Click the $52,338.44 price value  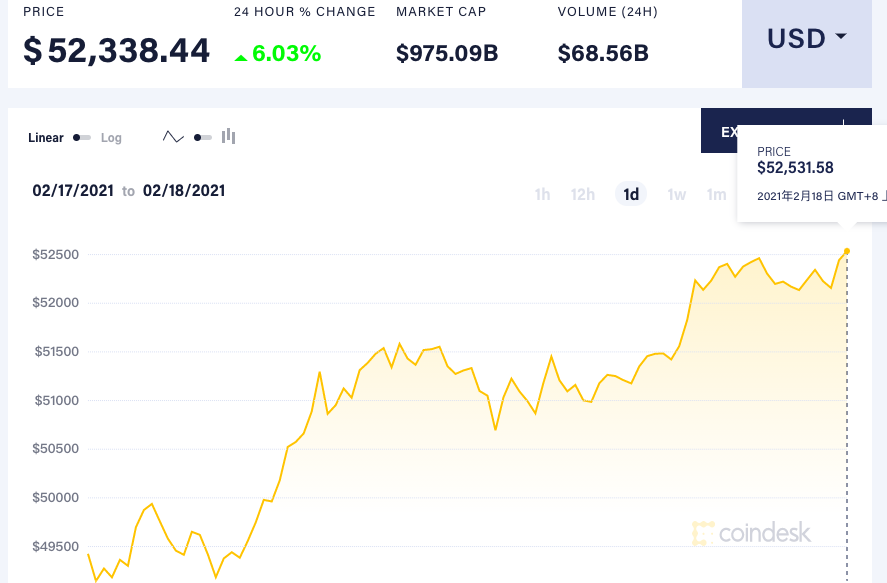tap(117, 50)
